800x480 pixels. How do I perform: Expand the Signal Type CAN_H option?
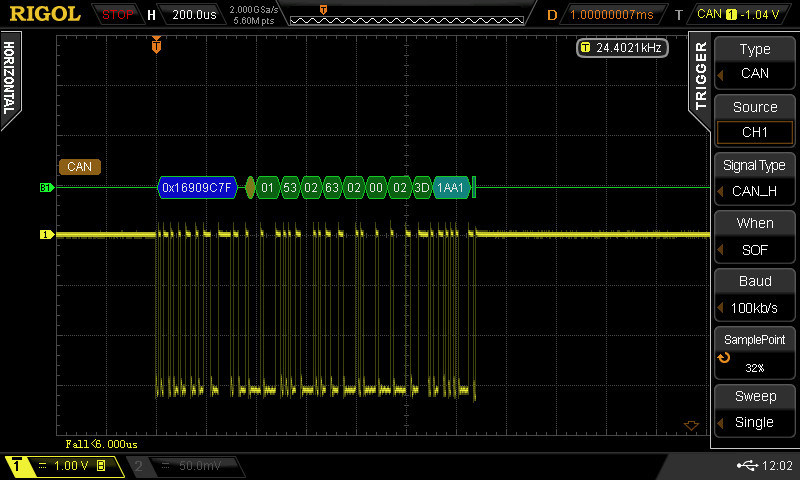pyautogui.click(x=755, y=178)
